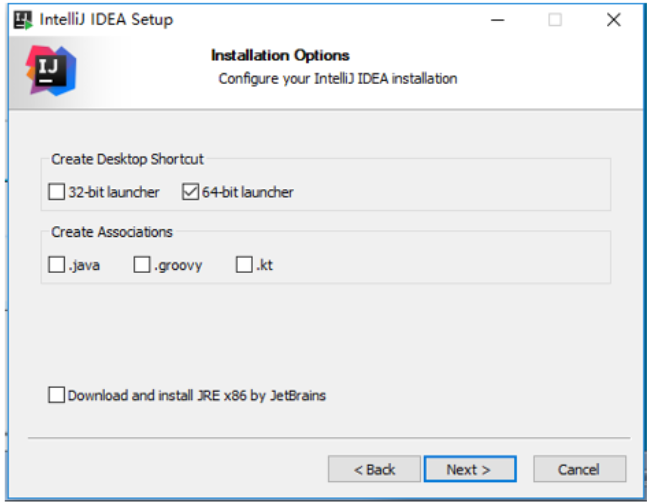This screenshot has height=502, width=647.
Task: Close the IntelliJ IDEA Setup window
Action: click(614, 20)
